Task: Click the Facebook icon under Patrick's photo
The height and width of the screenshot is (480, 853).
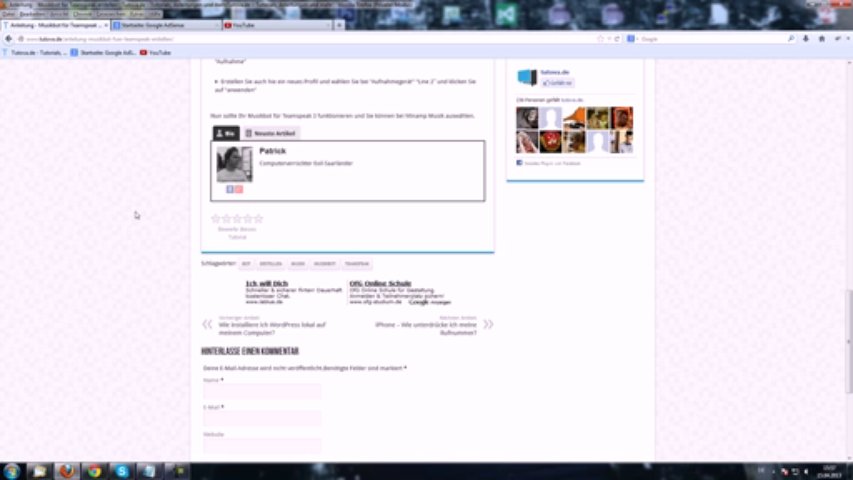Action: [x=230, y=188]
